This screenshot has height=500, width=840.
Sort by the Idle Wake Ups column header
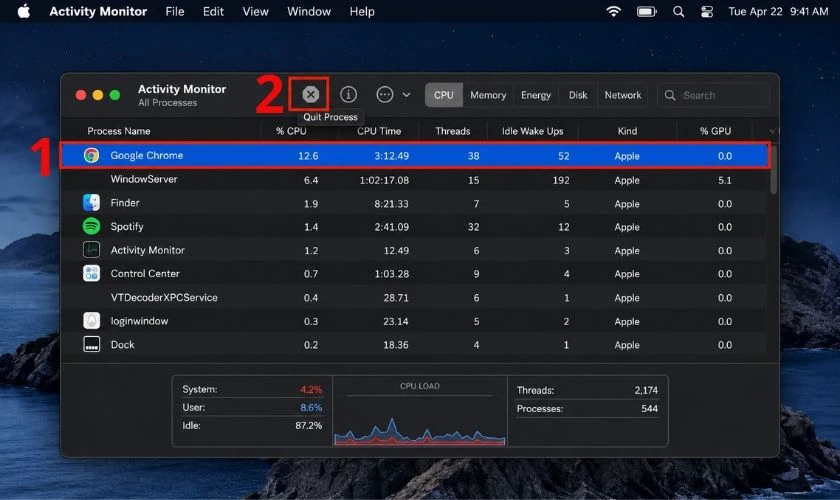pos(532,131)
